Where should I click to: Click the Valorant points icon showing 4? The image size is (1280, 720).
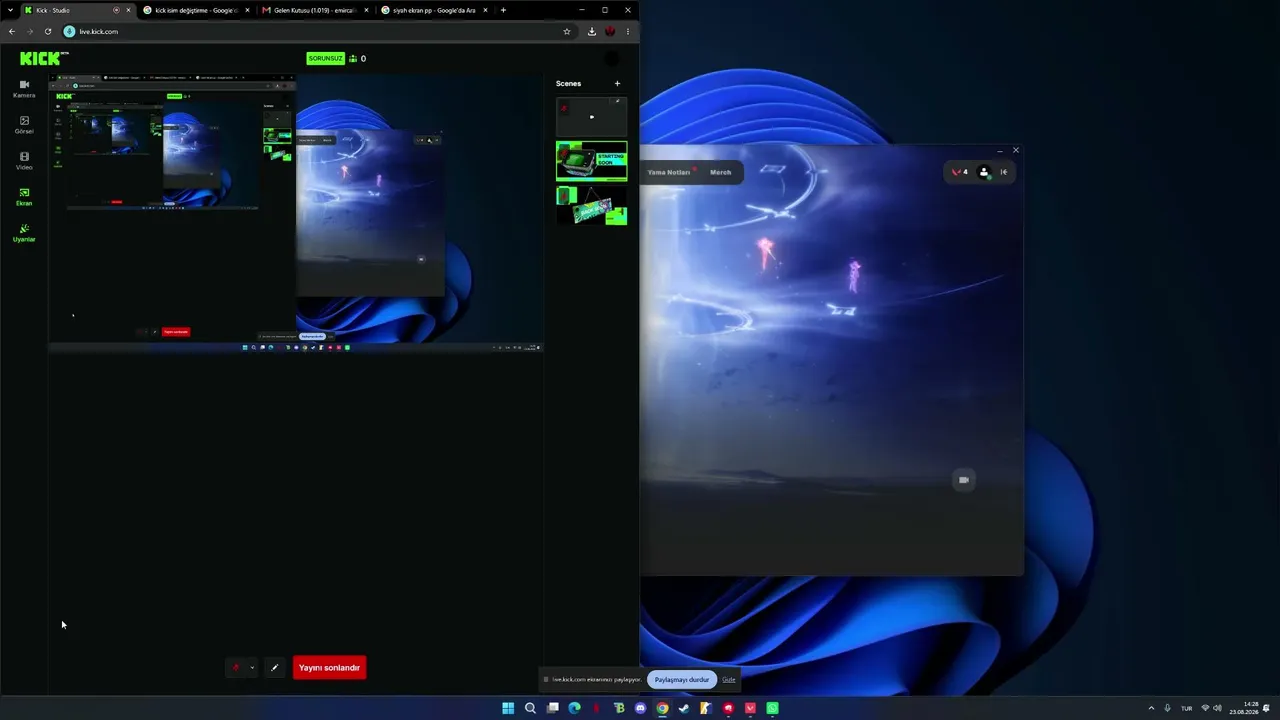click(x=960, y=172)
